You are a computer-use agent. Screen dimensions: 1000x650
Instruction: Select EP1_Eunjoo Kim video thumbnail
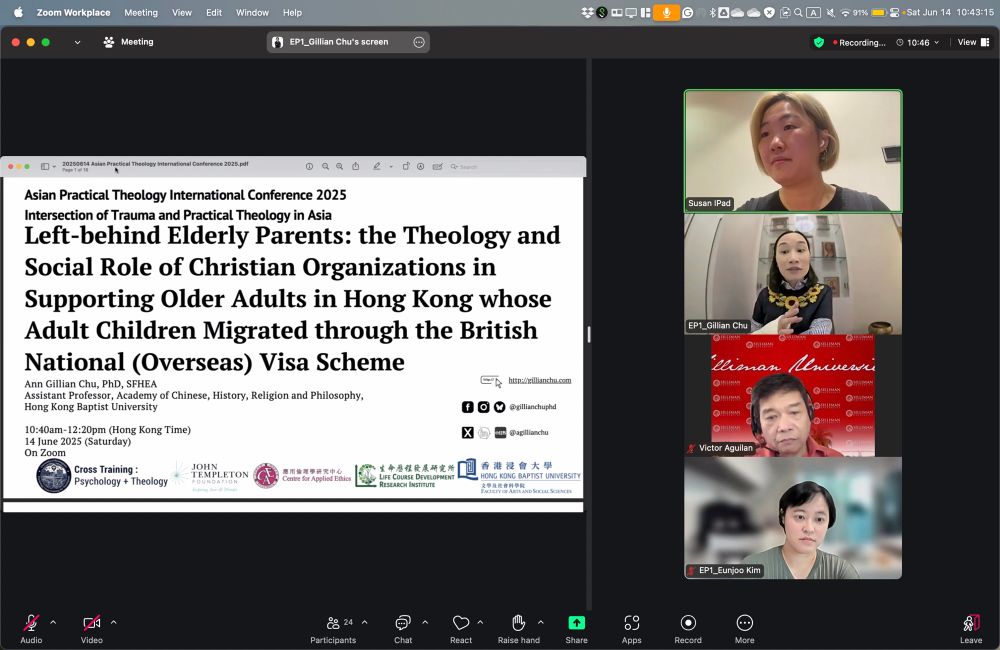(x=793, y=518)
